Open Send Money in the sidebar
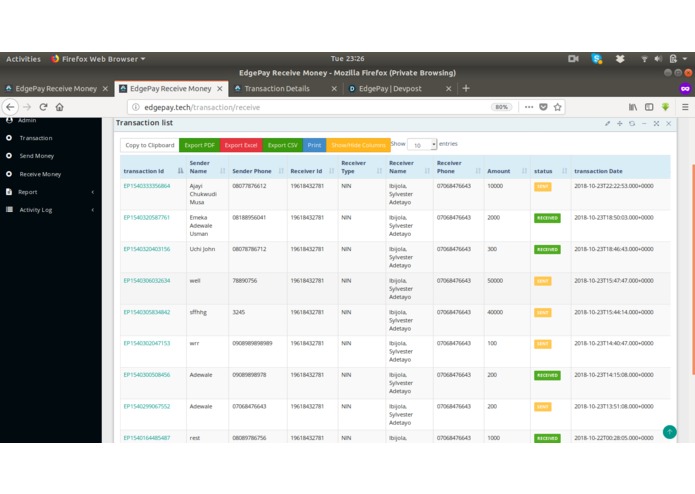695x494 pixels. coord(36,156)
